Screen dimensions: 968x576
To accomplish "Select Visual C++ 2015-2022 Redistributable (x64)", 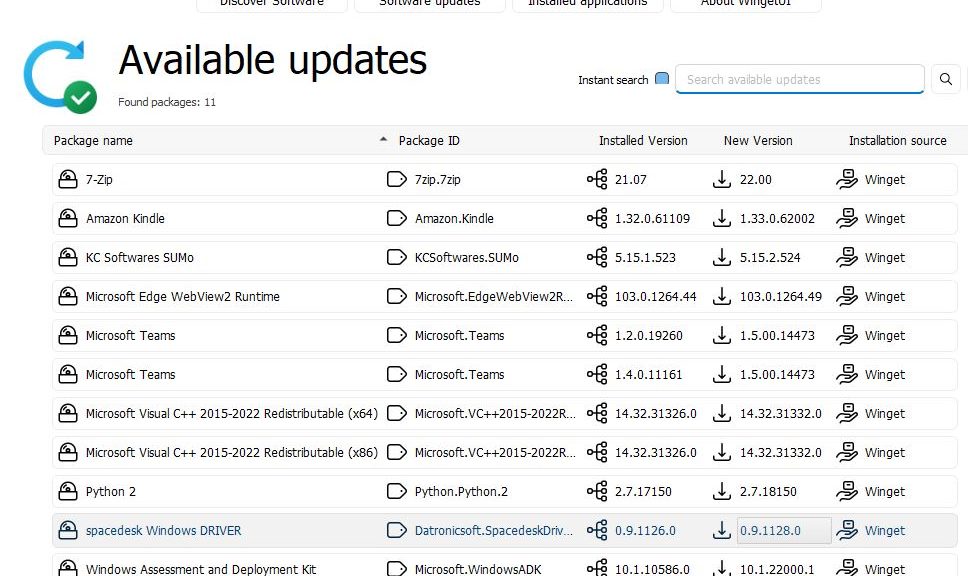I will [232, 414].
